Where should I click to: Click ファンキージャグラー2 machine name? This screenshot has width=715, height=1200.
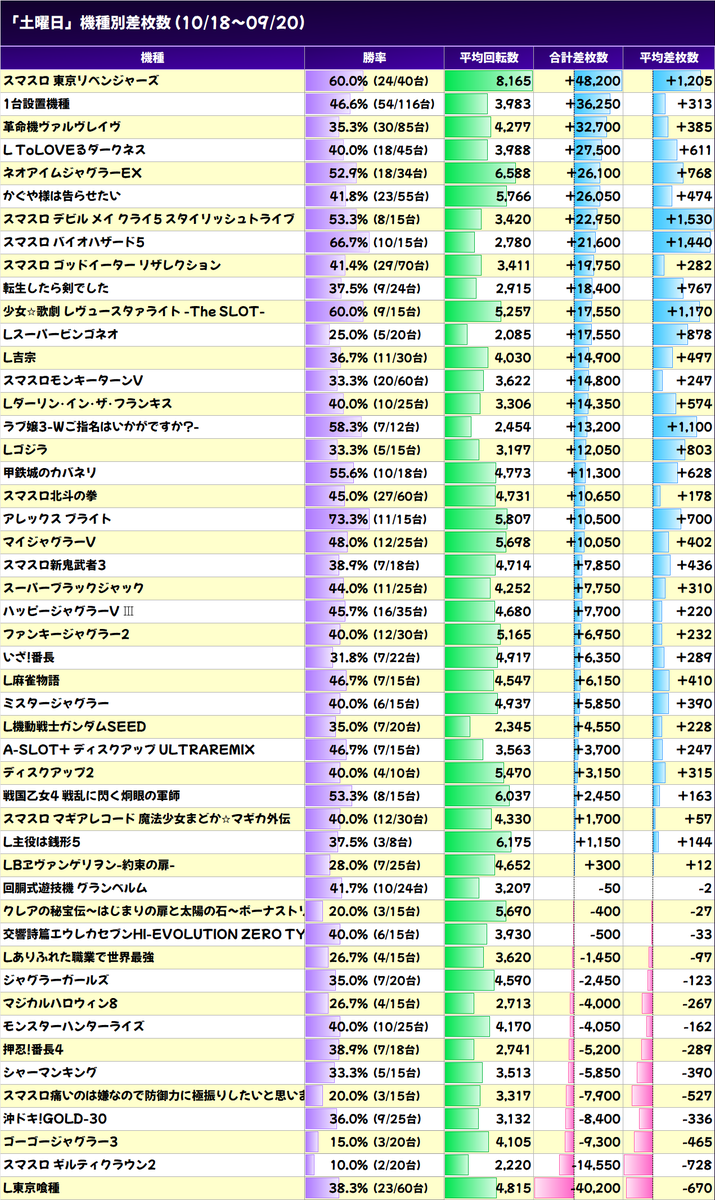point(66,634)
